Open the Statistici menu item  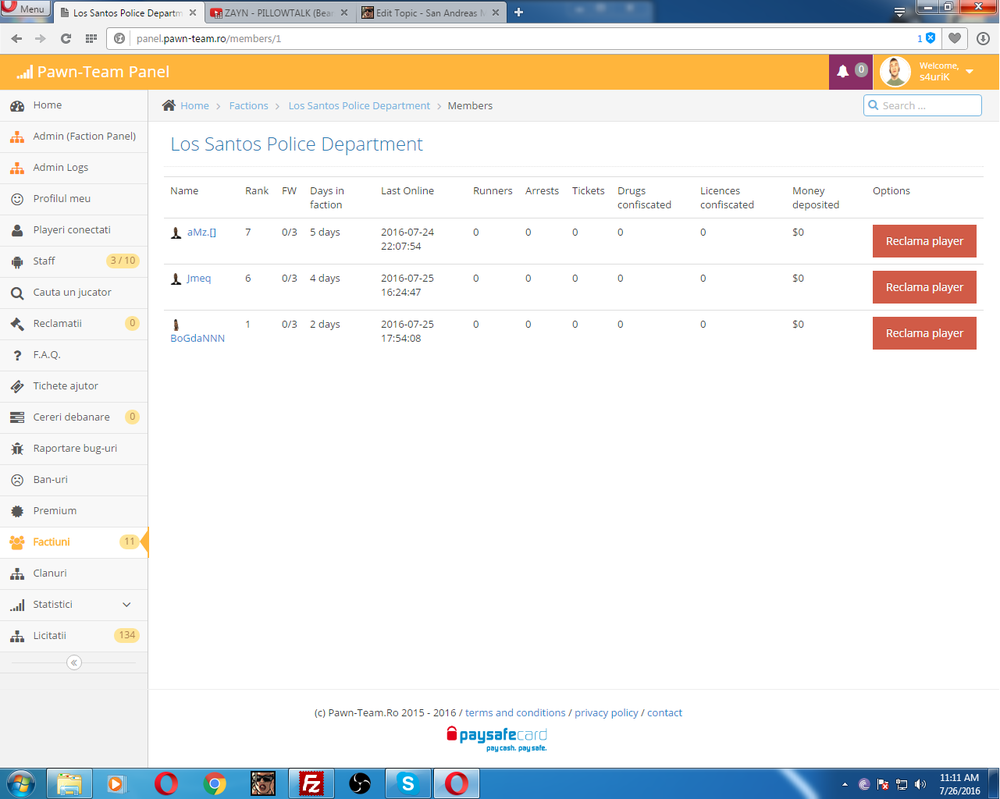(x=74, y=605)
